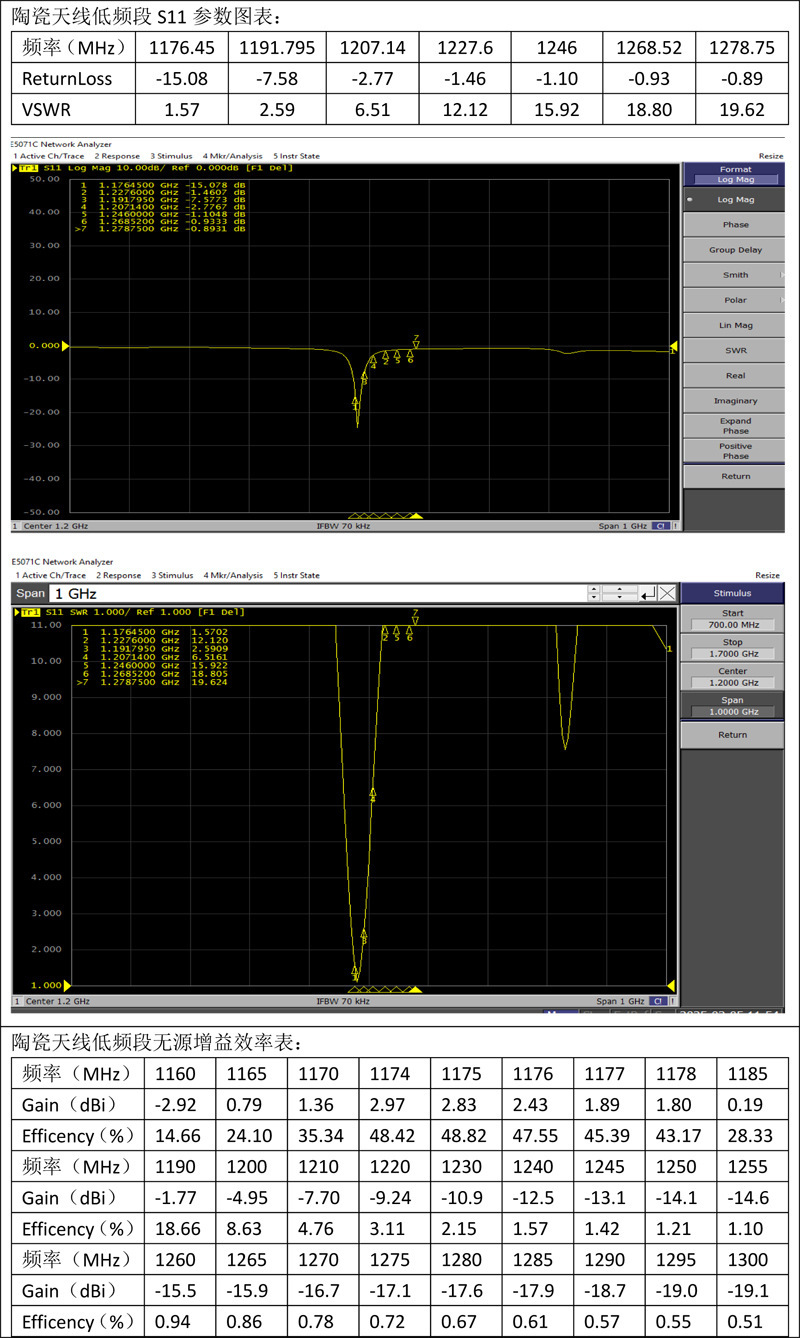This screenshot has height=1338, width=800.
Task: Open 3 Stimulus menu above the Span bar
Action: pos(172,575)
